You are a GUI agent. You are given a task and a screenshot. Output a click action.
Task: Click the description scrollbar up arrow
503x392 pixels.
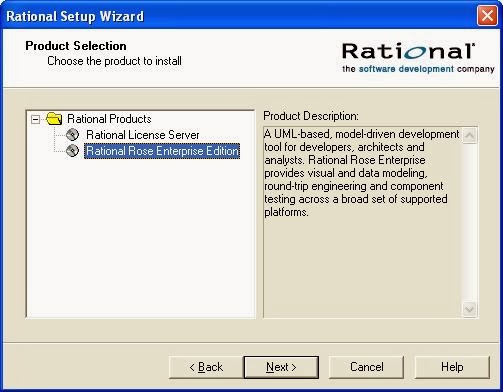pos(470,135)
